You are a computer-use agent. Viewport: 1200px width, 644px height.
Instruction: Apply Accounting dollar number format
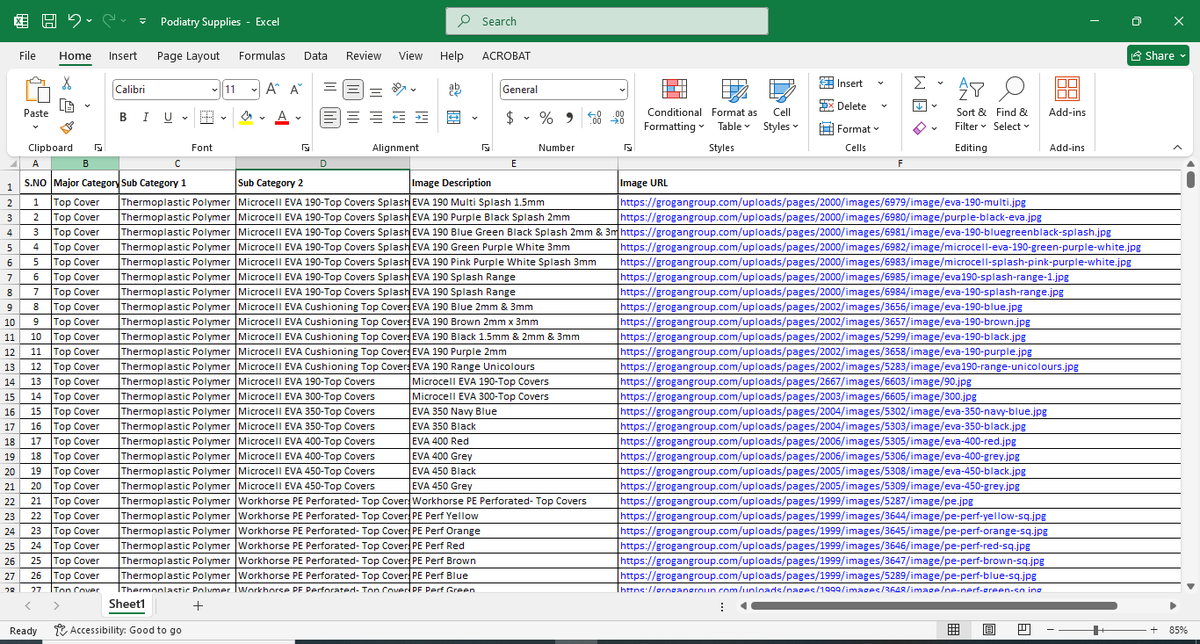click(x=511, y=118)
